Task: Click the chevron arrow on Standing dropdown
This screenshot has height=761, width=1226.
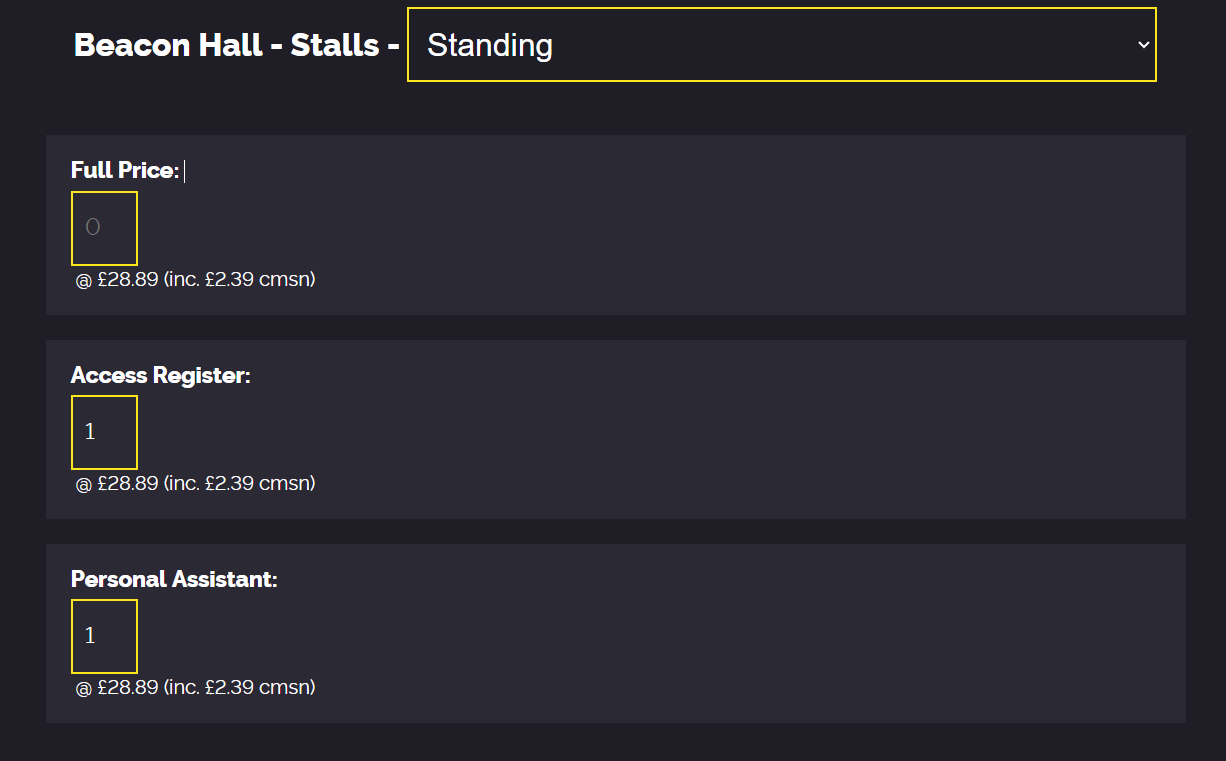Action: pyautogui.click(x=1143, y=45)
